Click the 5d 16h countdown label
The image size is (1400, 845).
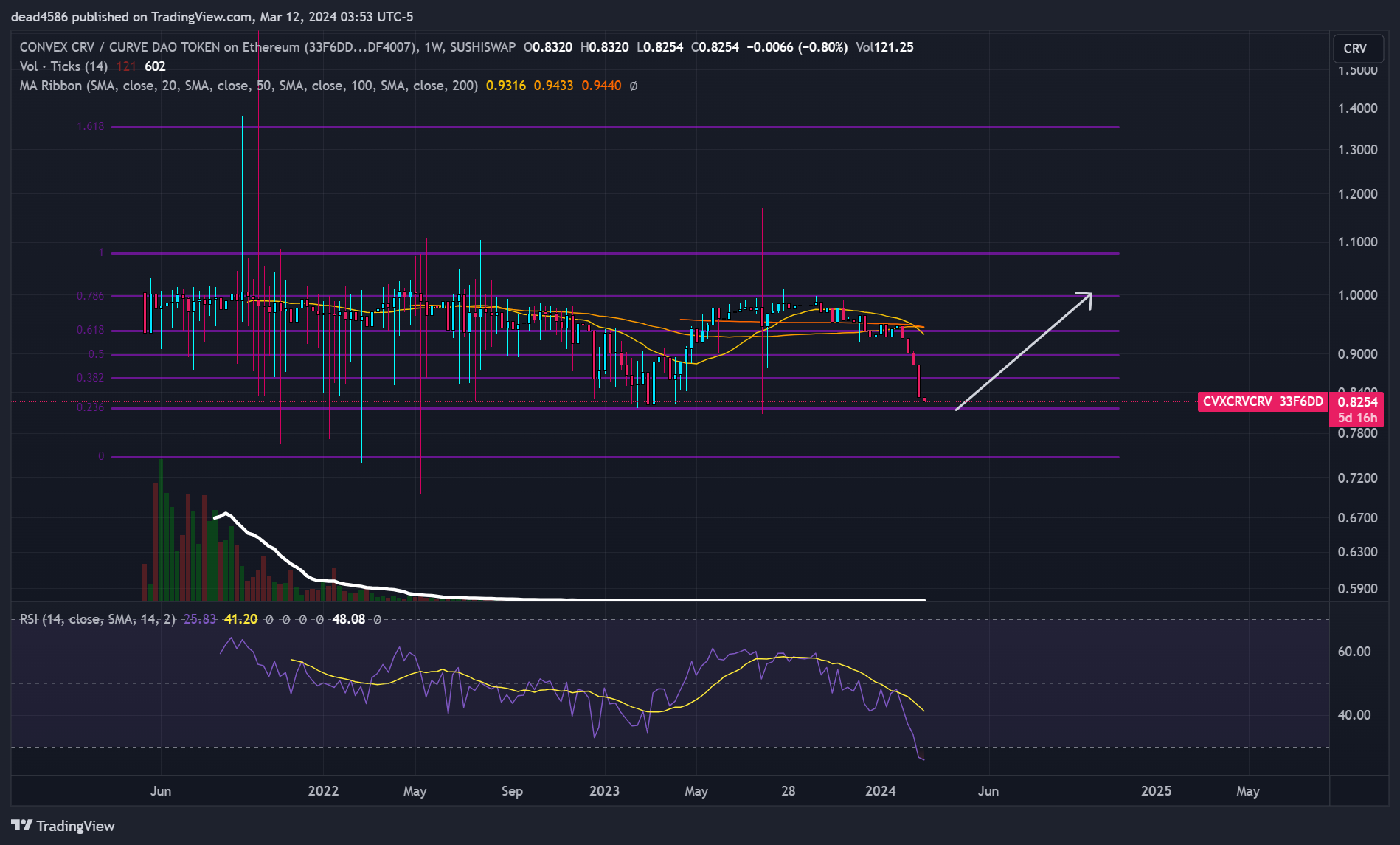point(1357,418)
